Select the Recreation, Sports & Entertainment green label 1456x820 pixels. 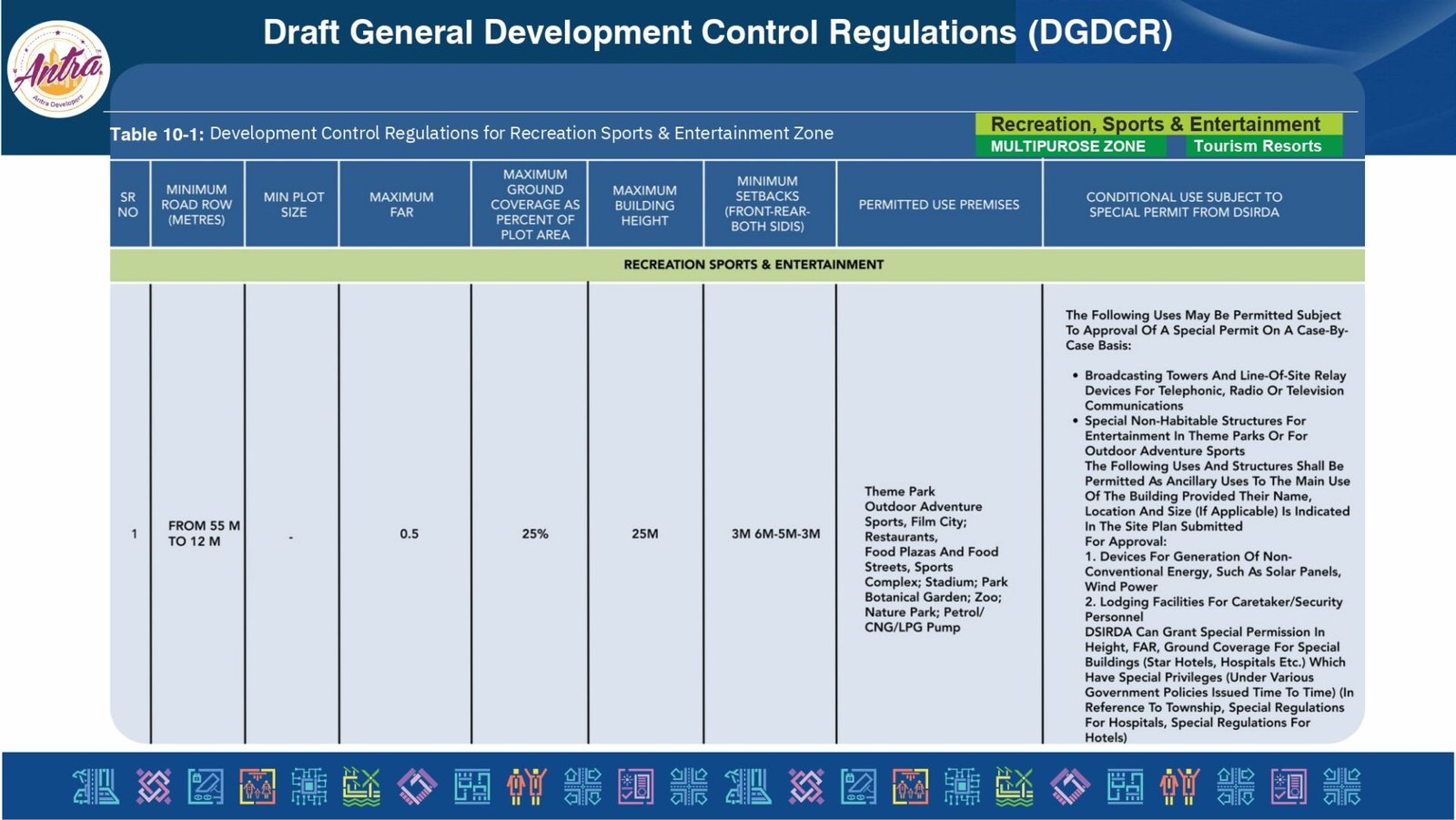pyautogui.click(x=1155, y=124)
